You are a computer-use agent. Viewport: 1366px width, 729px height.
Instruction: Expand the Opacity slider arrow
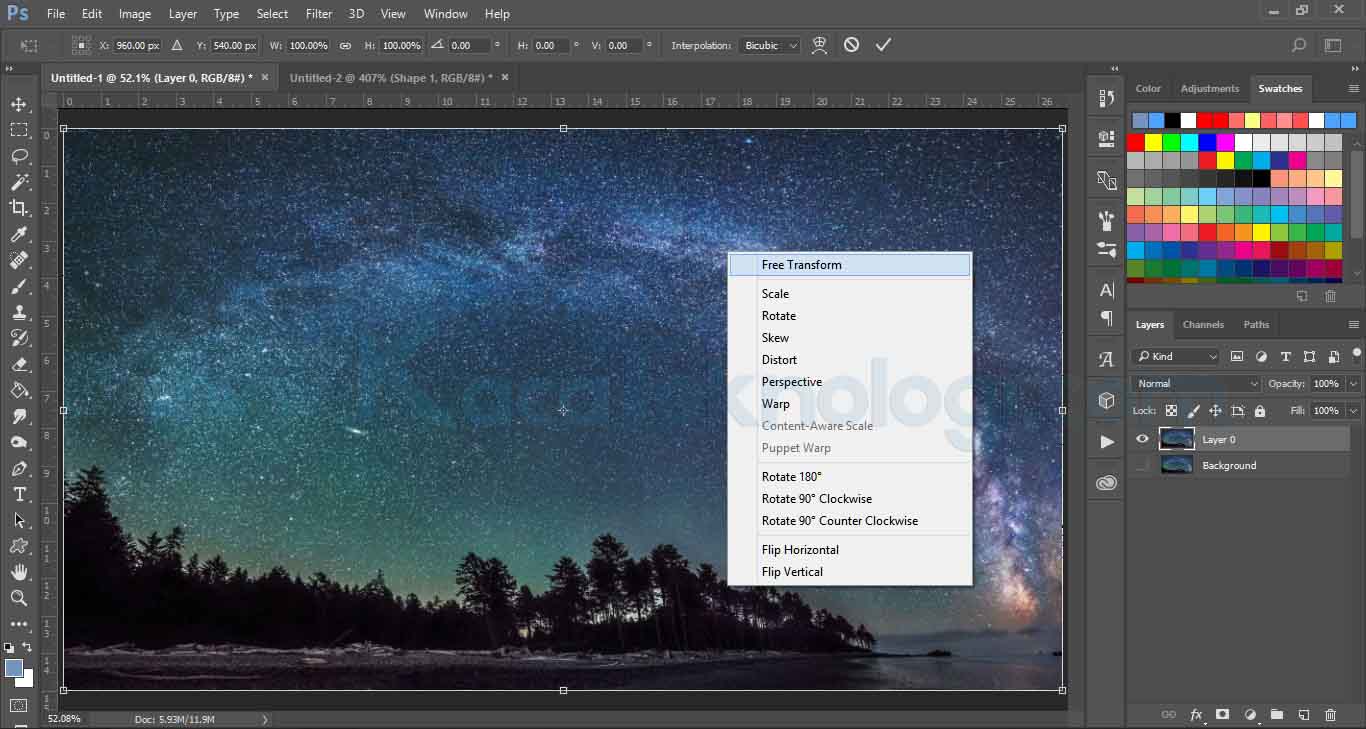[1353, 383]
